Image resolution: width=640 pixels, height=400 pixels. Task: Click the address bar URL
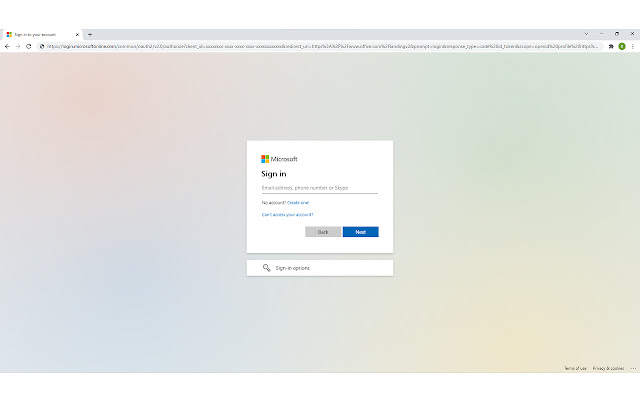322,47
